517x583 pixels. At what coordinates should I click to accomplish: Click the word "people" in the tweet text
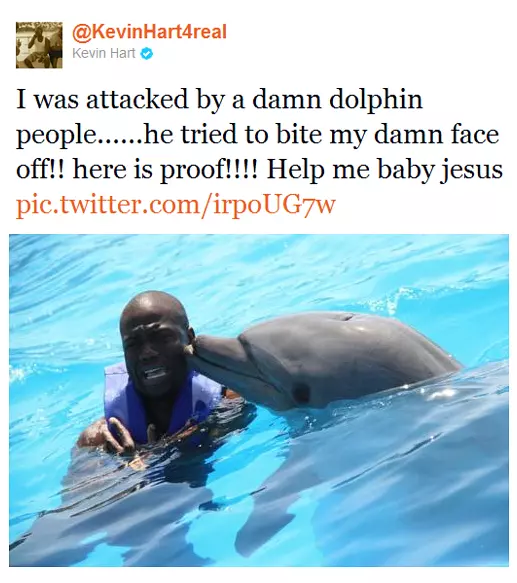[x=55, y=137]
